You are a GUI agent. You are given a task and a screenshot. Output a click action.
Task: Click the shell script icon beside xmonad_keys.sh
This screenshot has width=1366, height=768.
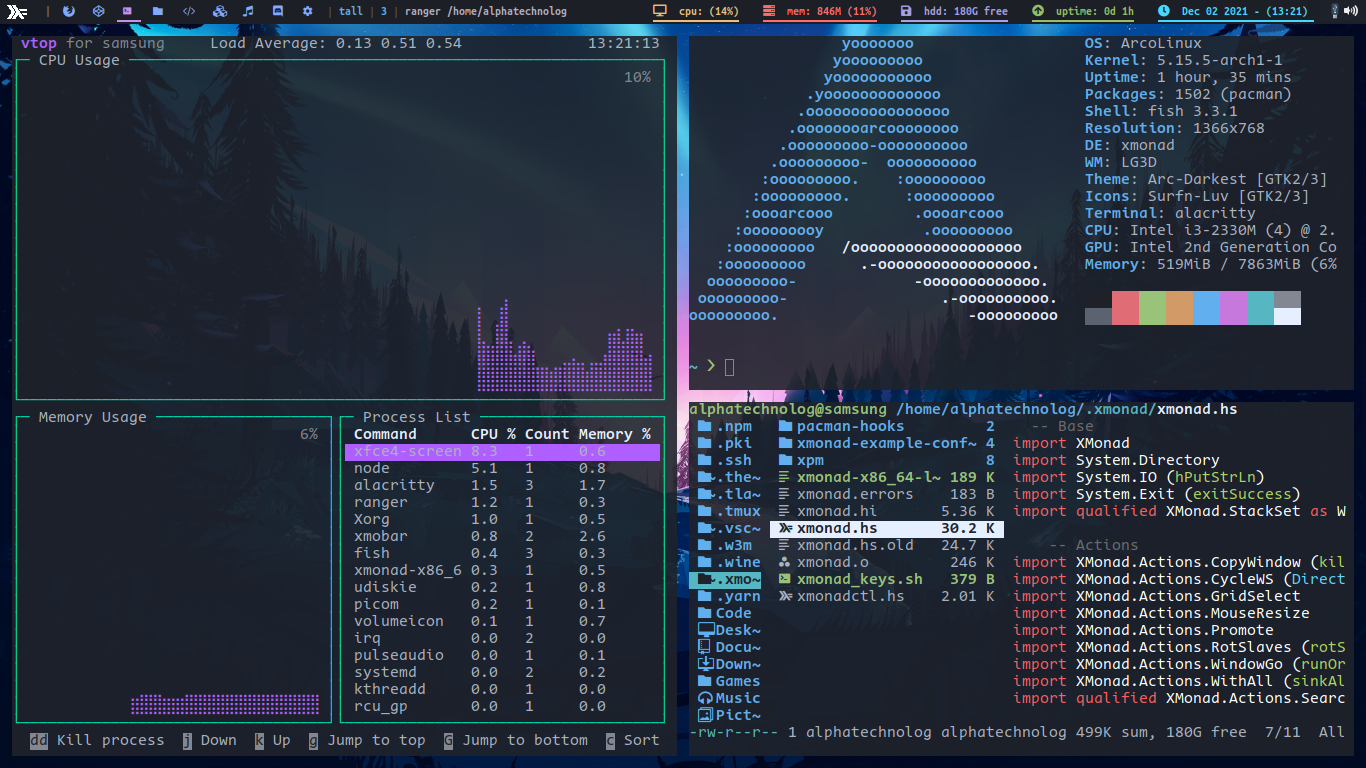point(786,579)
